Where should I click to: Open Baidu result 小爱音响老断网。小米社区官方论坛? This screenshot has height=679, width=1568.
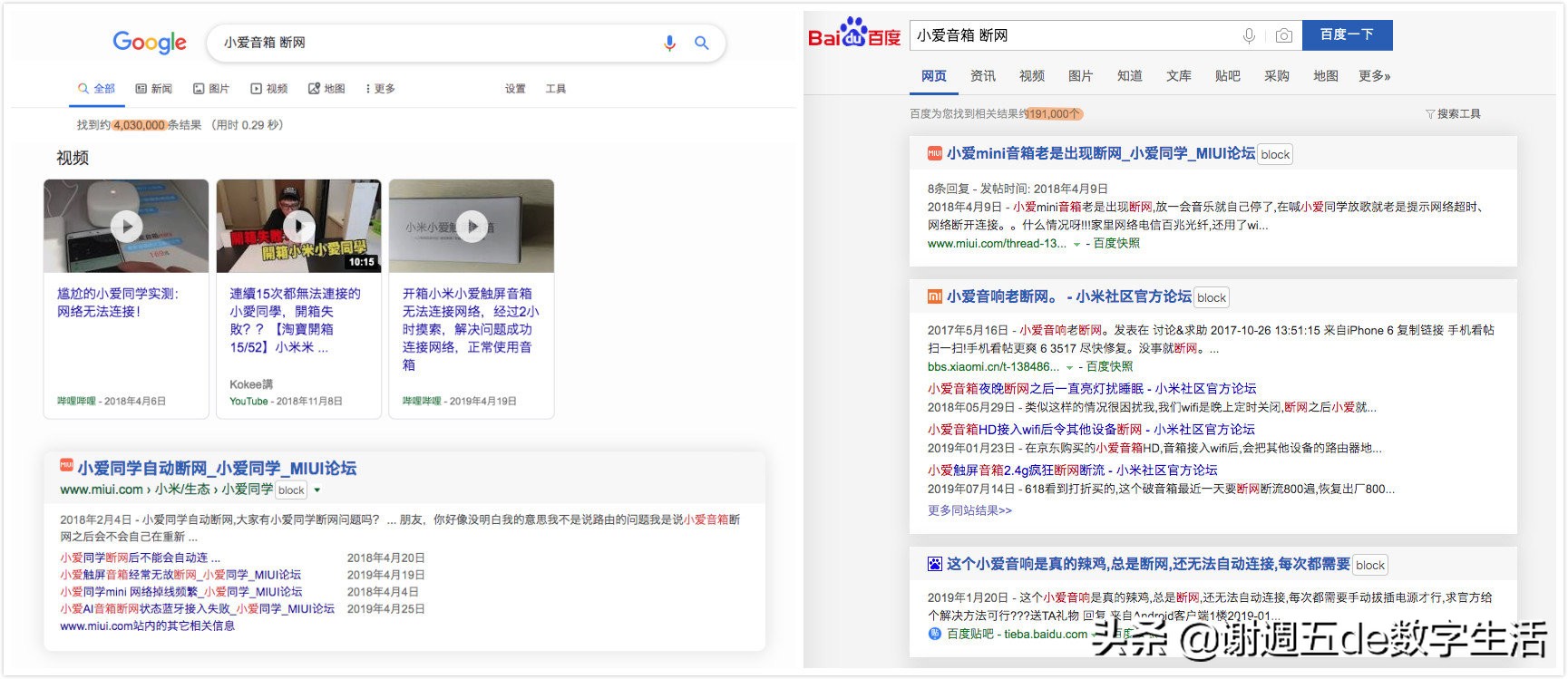[x=1069, y=297]
